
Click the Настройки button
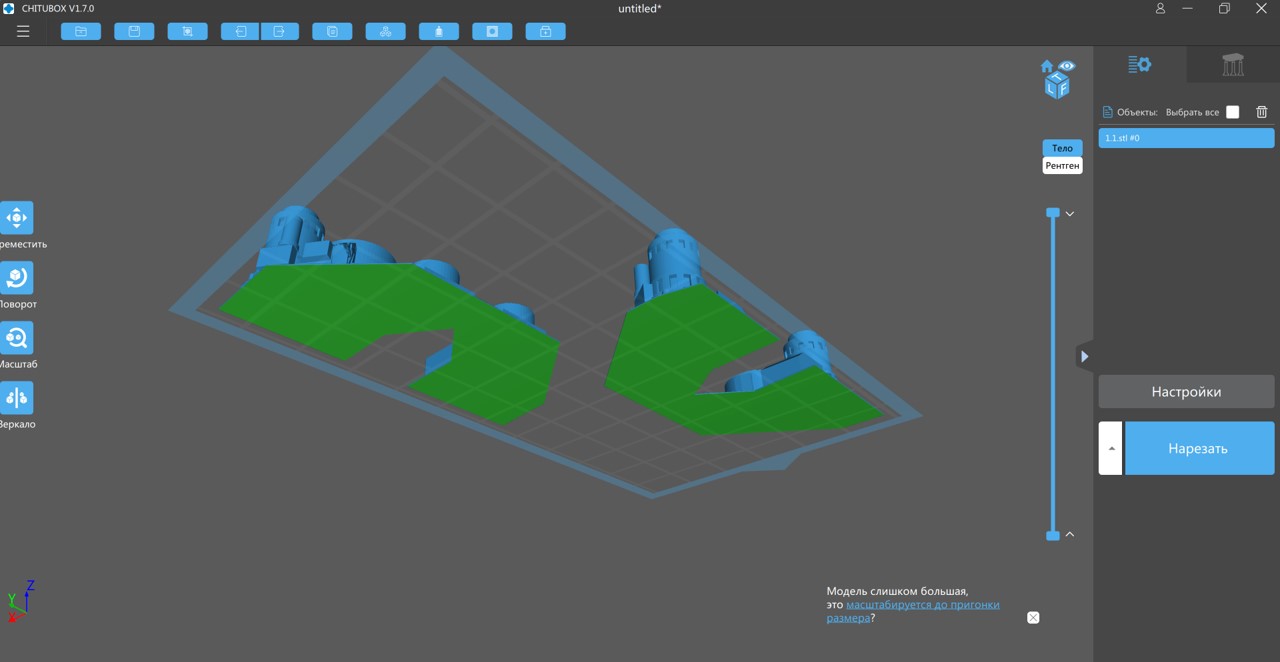1186,392
